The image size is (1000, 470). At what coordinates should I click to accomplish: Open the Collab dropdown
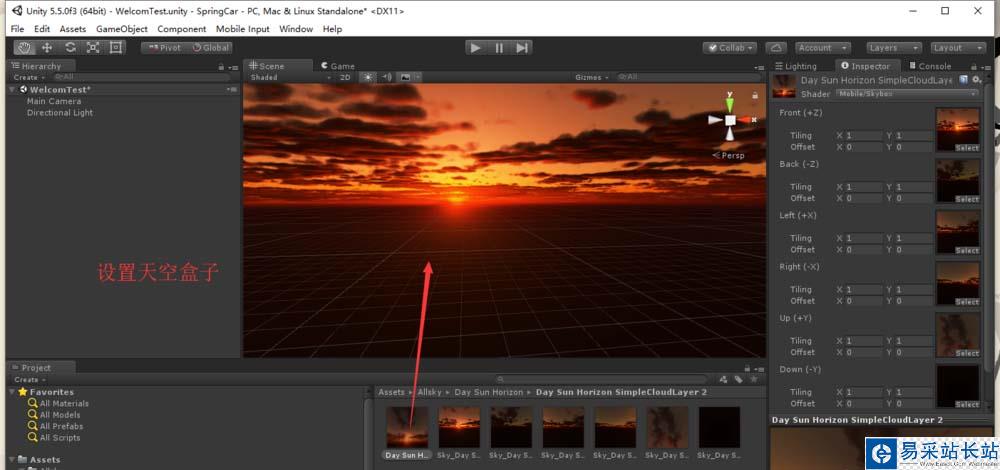click(x=730, y=48)
